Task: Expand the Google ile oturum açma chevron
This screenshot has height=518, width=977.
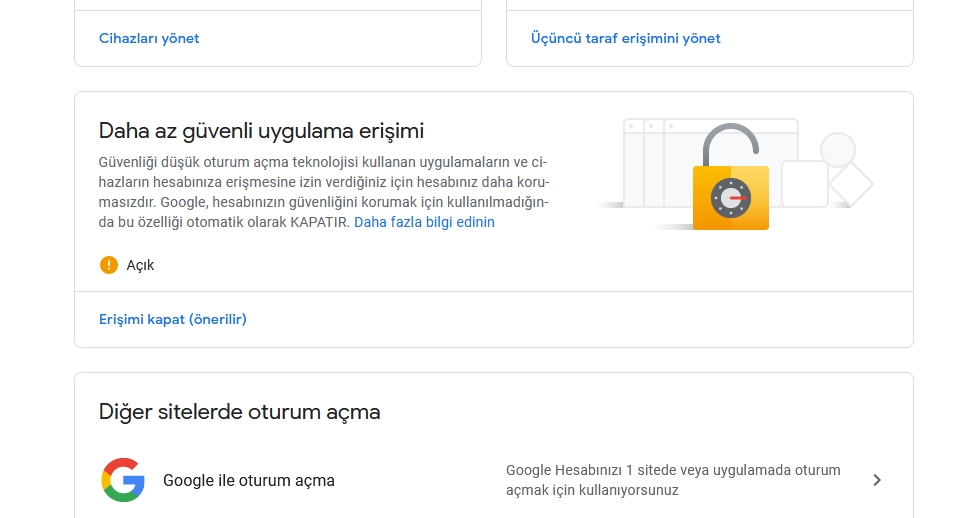Action: click(x=877, y=480)
